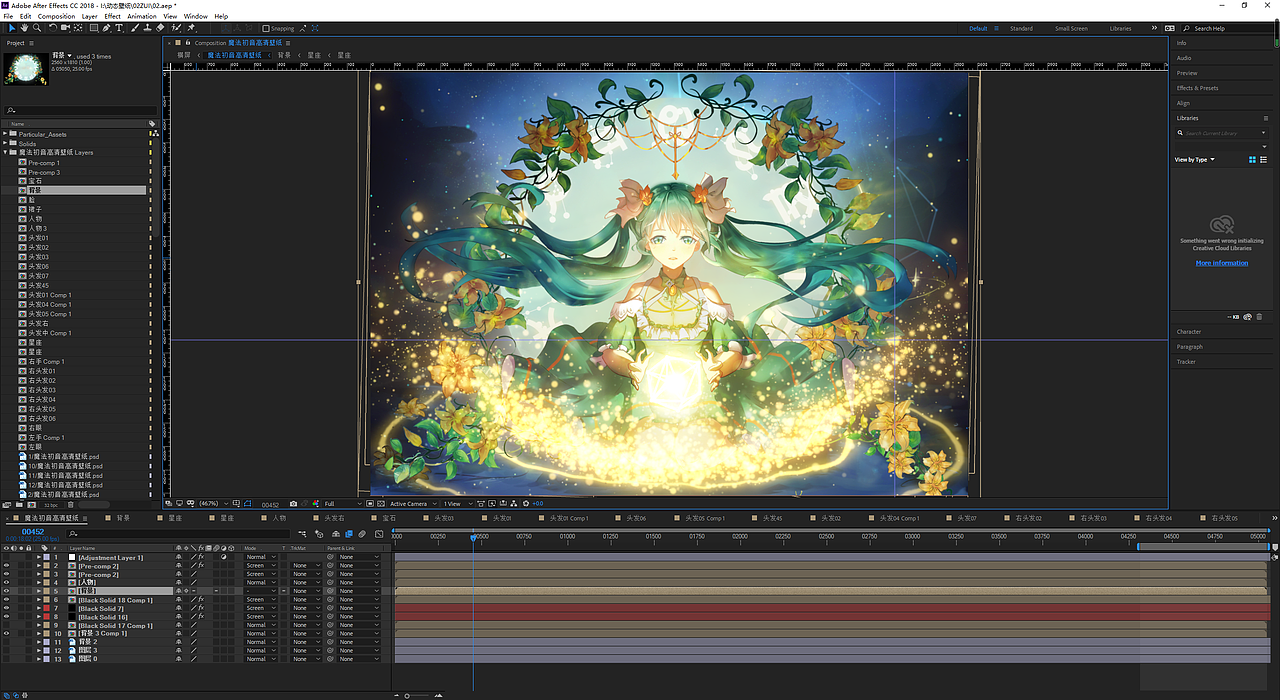Select the Horizontal Type tool

tap(119, 28)
